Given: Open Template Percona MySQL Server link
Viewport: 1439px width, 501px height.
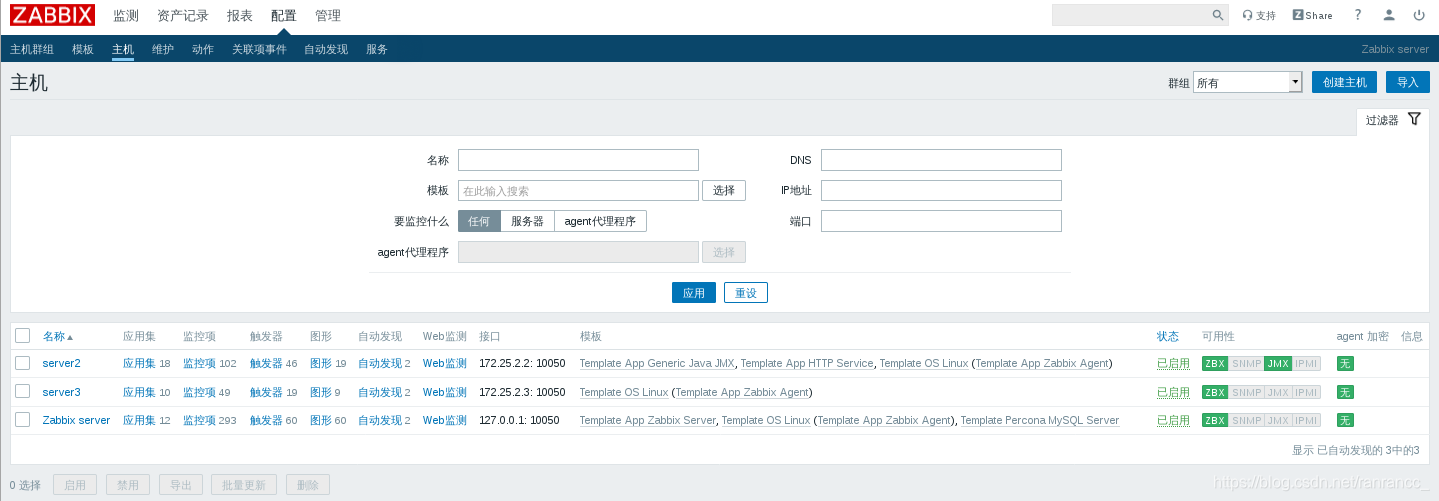Looking at the screenshot, I should coord(1040,420).
